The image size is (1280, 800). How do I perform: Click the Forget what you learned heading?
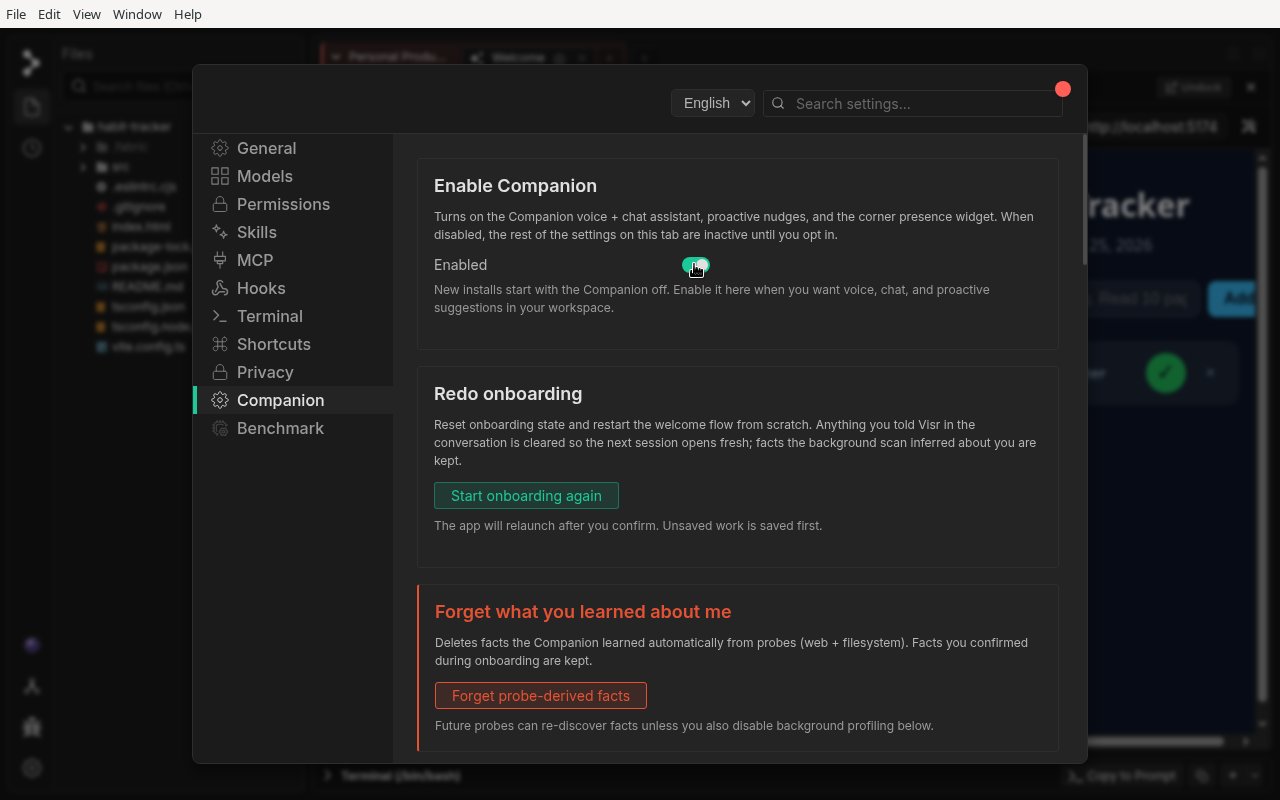coord(583,612)
